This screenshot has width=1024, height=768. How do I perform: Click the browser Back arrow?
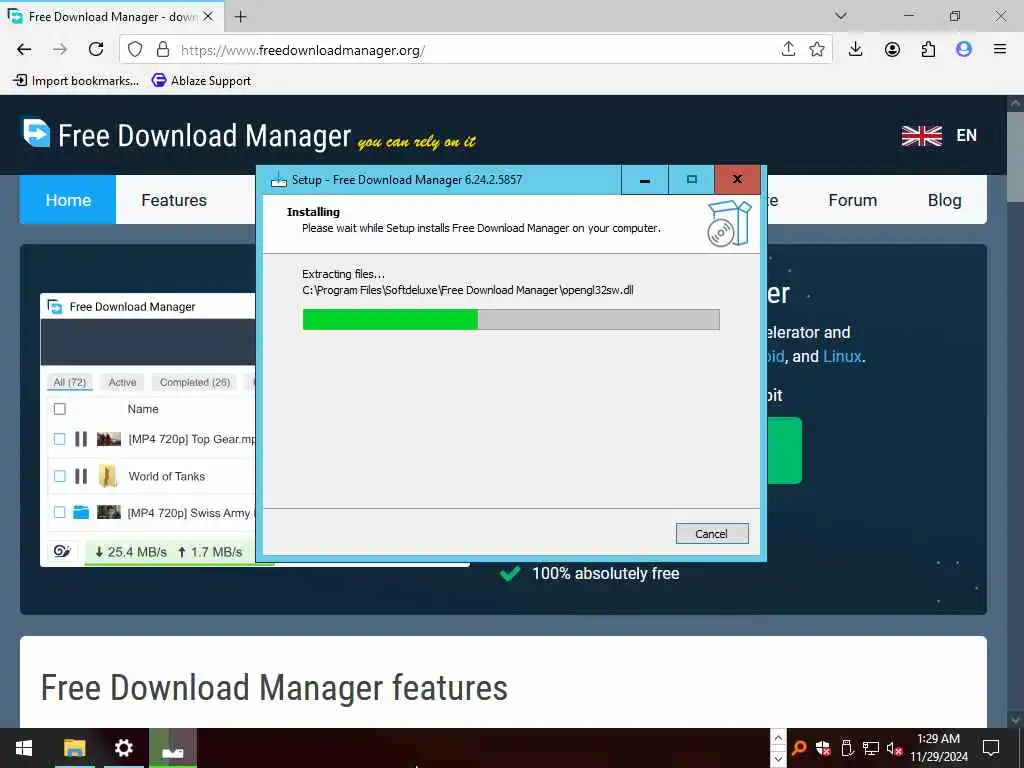[x=24, y=49]
